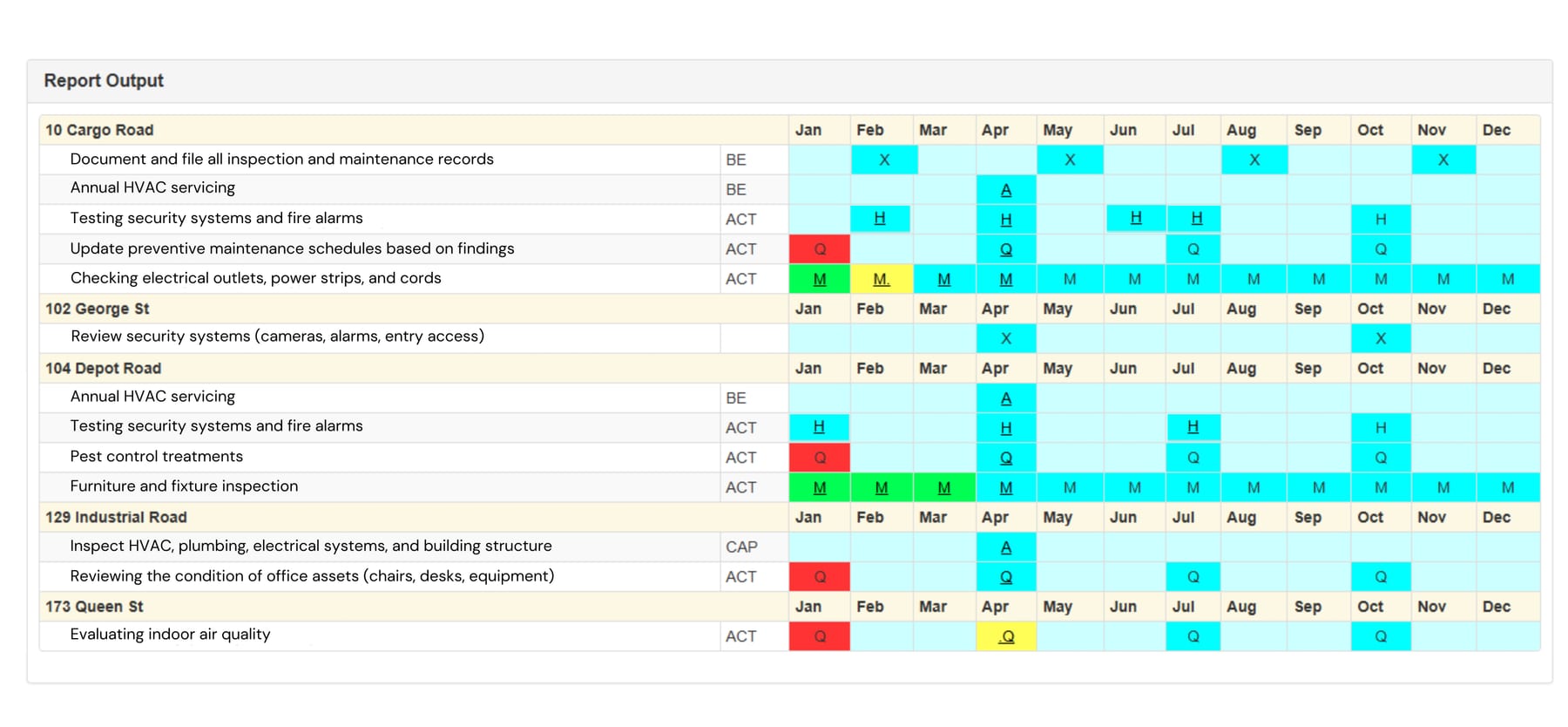The width and height of the screenshot is (1568, 727).
Task: Open April A link in Inspect HVAC, plumbing row
Action: click(x=1006, y=547)
